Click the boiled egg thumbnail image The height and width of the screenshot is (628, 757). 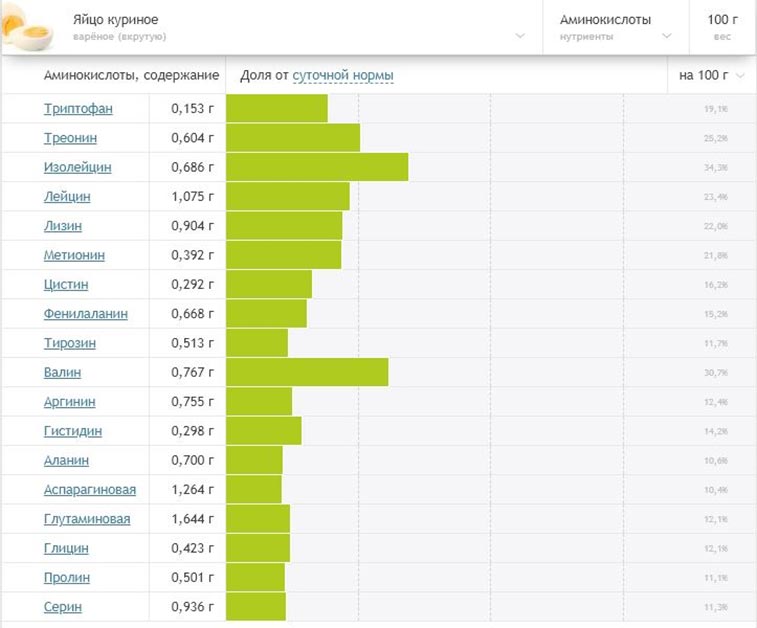tap(28, 28)
